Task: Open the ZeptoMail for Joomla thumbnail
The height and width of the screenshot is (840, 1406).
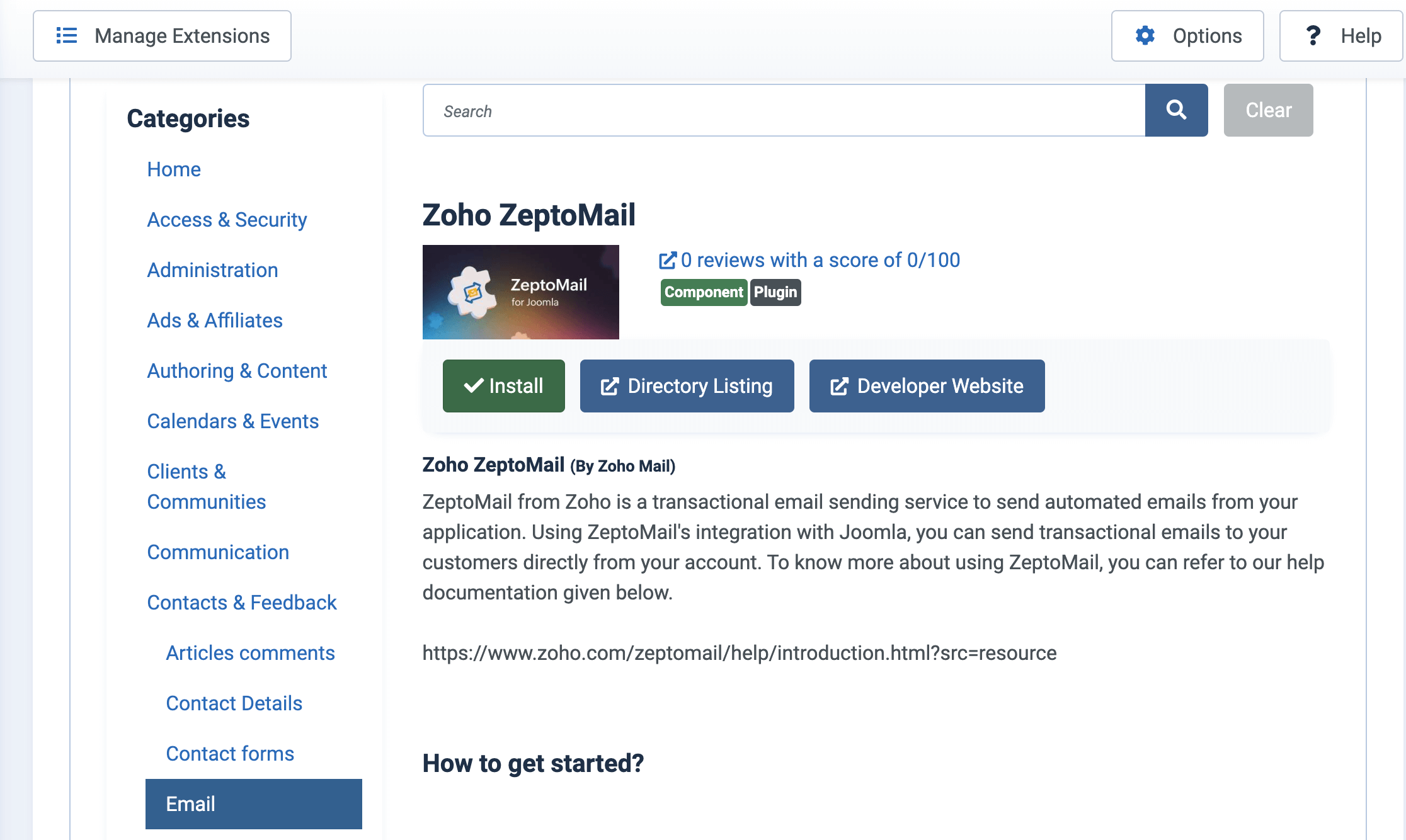Action: (520, 292)
